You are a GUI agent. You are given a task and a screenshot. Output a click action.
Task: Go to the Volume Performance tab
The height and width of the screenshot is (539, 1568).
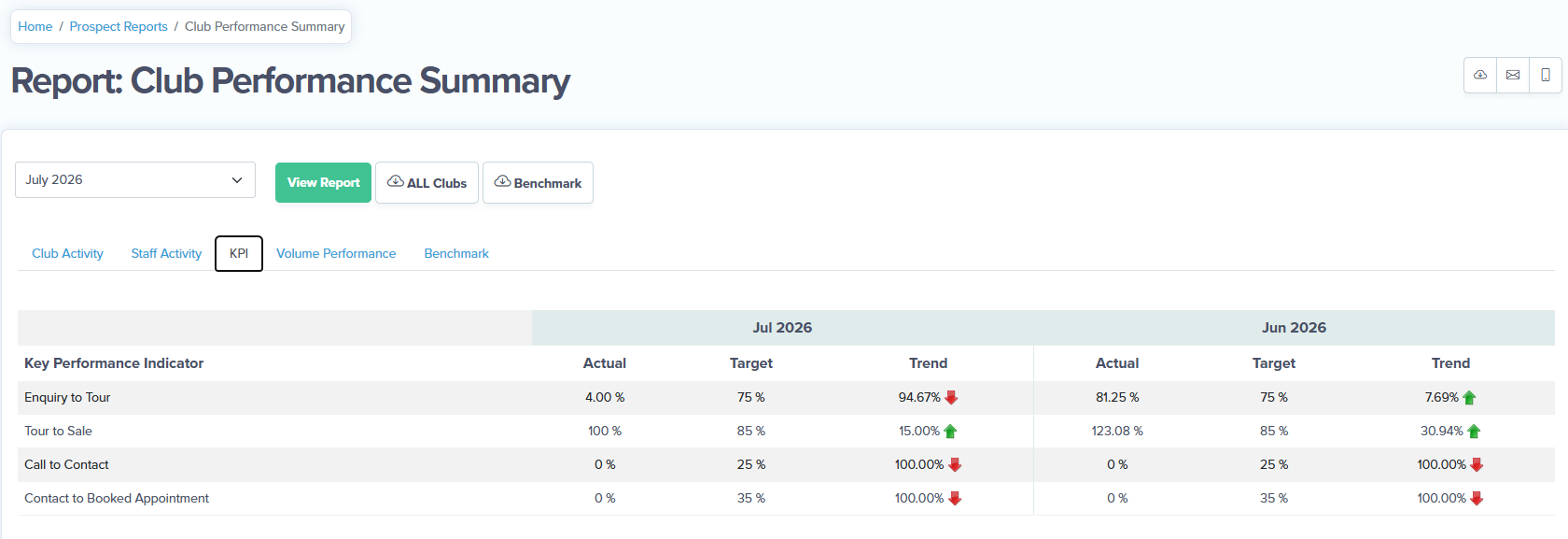click(x=336, y=253)
